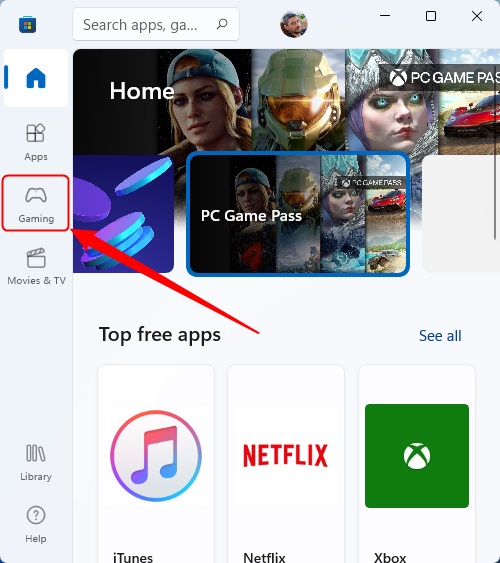
Task: Select the Gaming controller icon
Action: click(36, 195)
